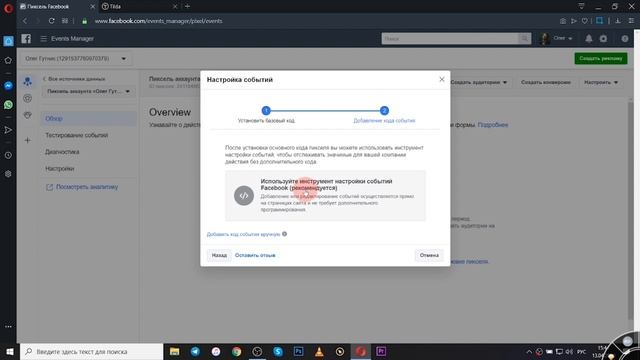Open File Explorer from the taskbar
Viewport: 640px width, 360px height.
coord(174,351)
